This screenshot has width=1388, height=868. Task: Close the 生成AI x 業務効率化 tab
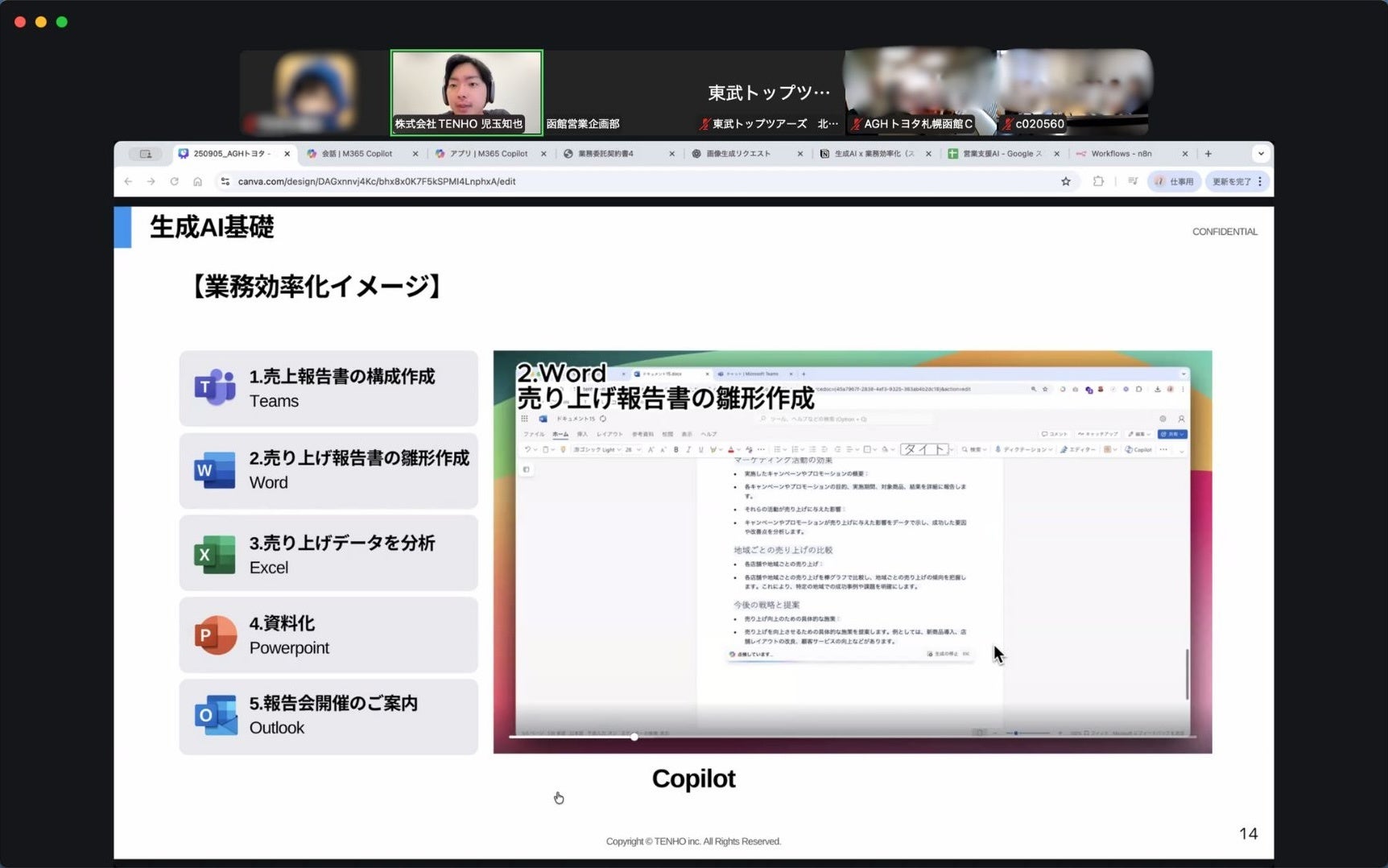click(x=928, y=154)
